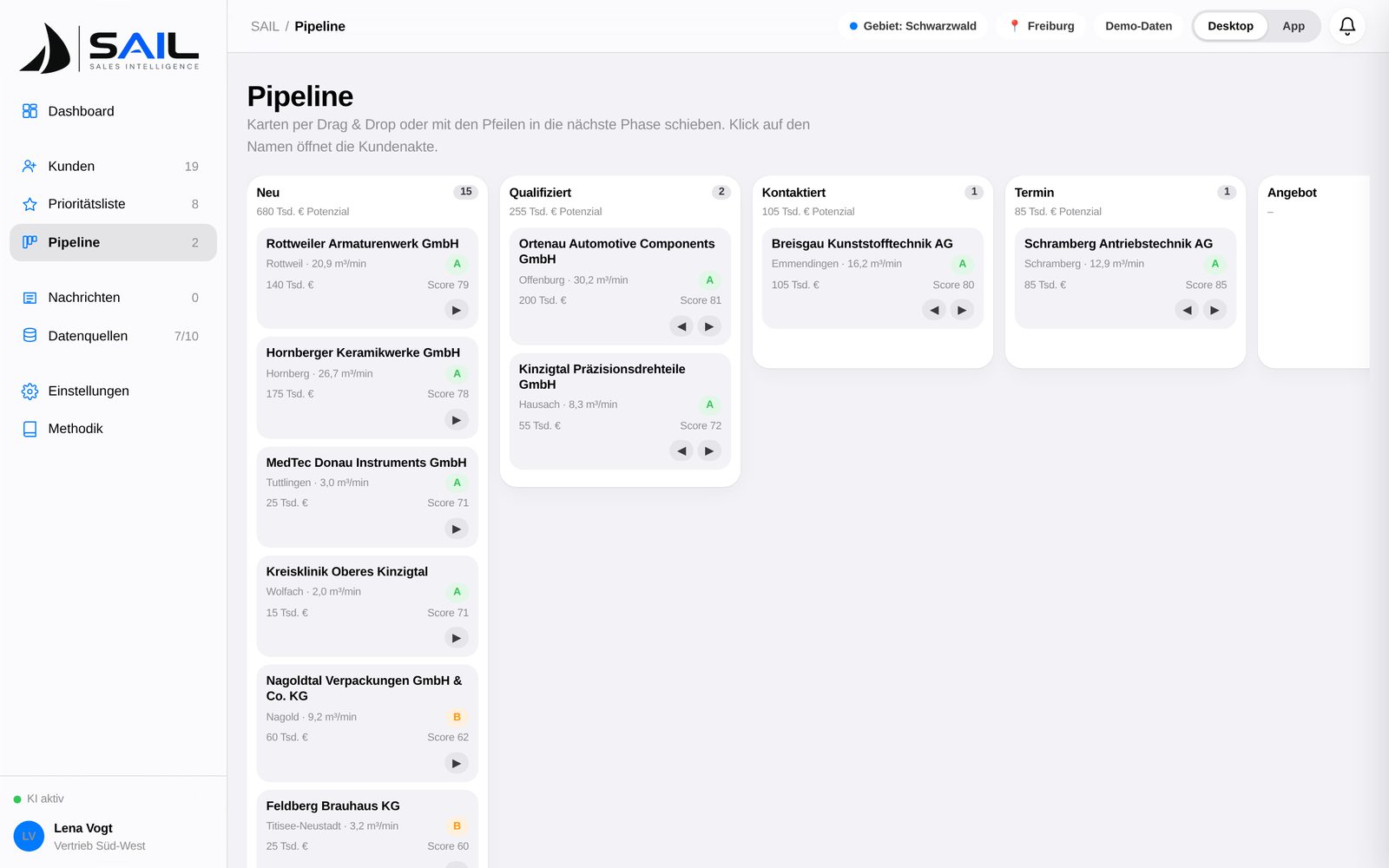This screenshot has width=1389, height=868.
Task: Move Schramberg Antriebstechnik back one phase
Action: (1187, 310)
